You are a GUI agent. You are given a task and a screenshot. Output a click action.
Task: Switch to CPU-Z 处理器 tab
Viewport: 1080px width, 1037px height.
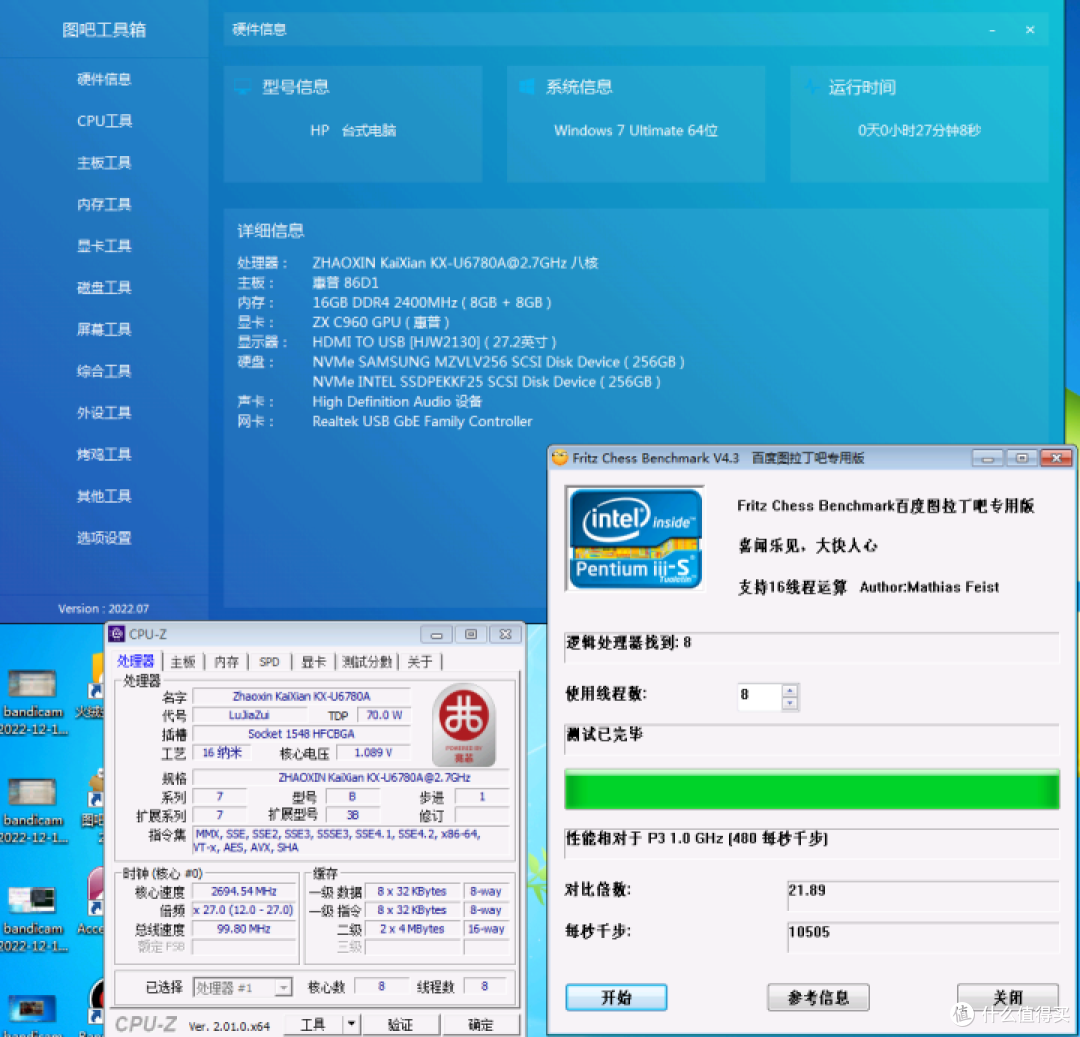tap(135, 661)
